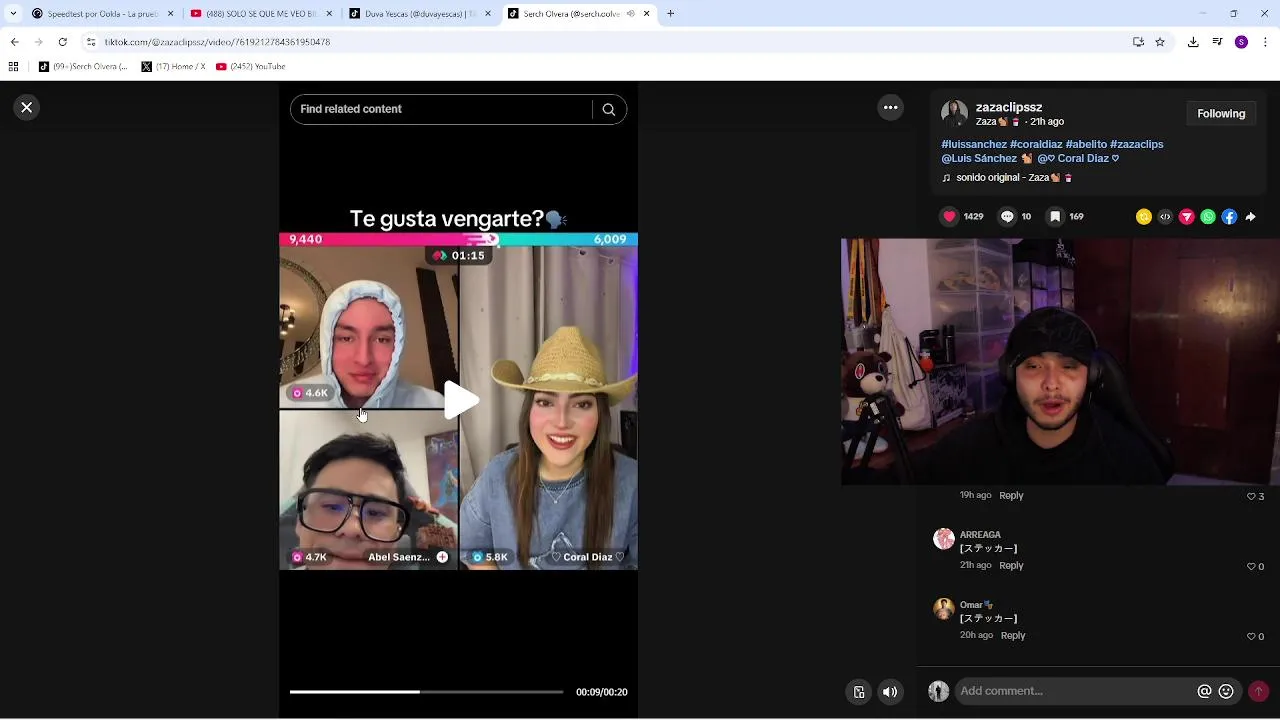Click the embed code icon
1280x720 pixels.
pyautogui.click(x=1165, y=217)
